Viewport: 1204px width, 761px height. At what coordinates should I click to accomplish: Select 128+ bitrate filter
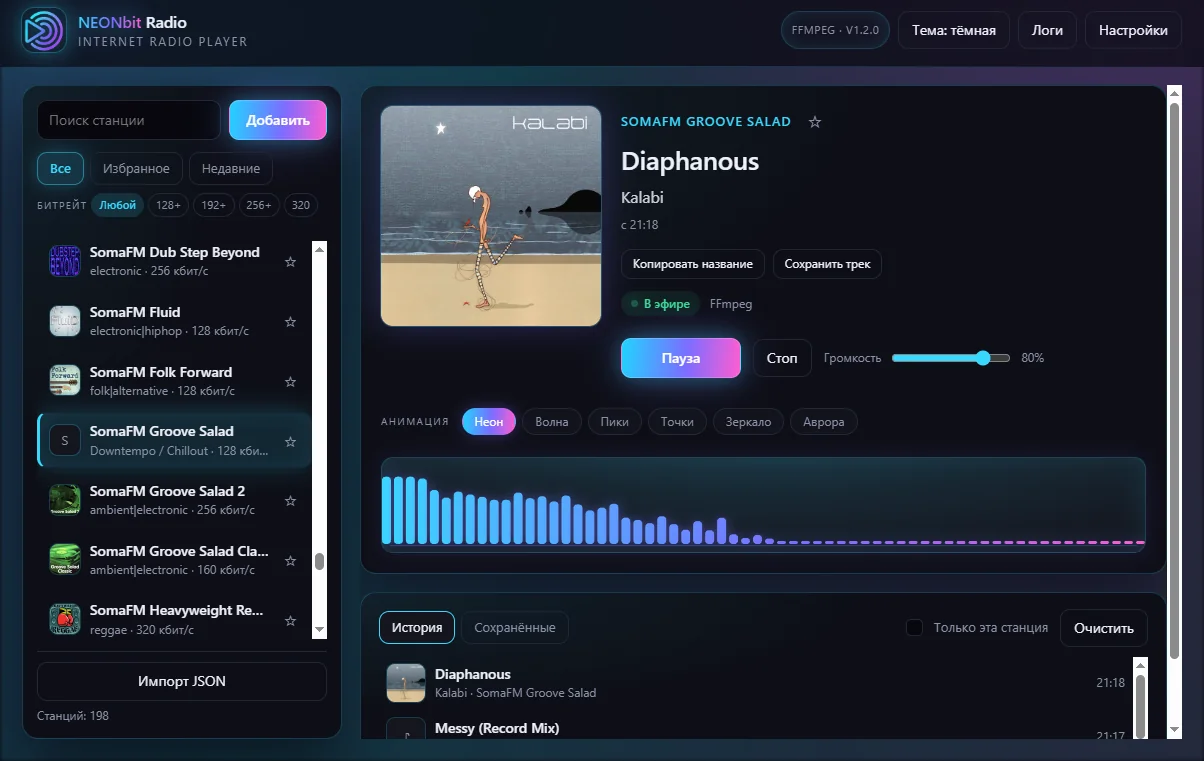(169, 205)
